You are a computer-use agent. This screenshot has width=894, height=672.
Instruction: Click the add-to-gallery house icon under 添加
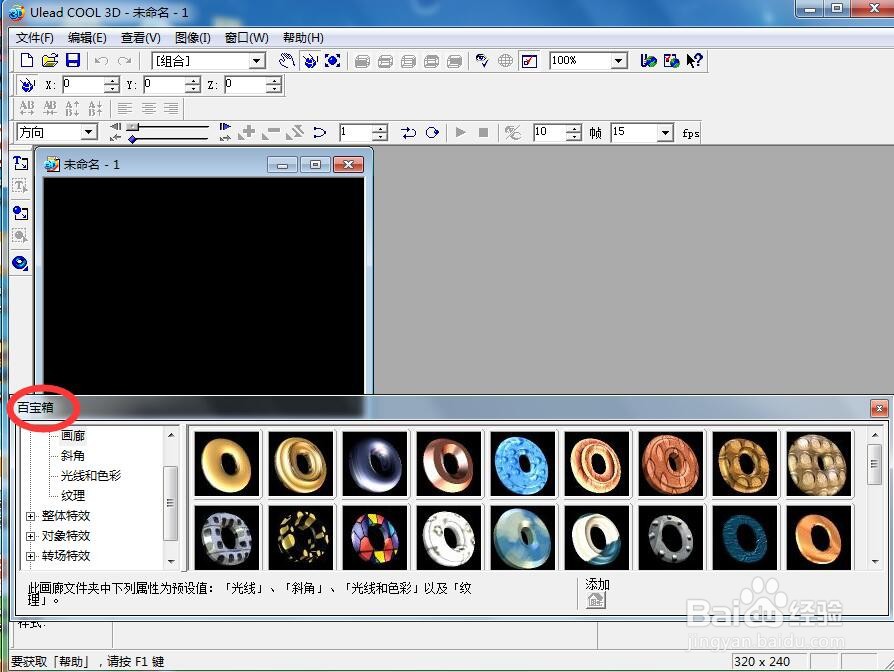tap(596, 600)
